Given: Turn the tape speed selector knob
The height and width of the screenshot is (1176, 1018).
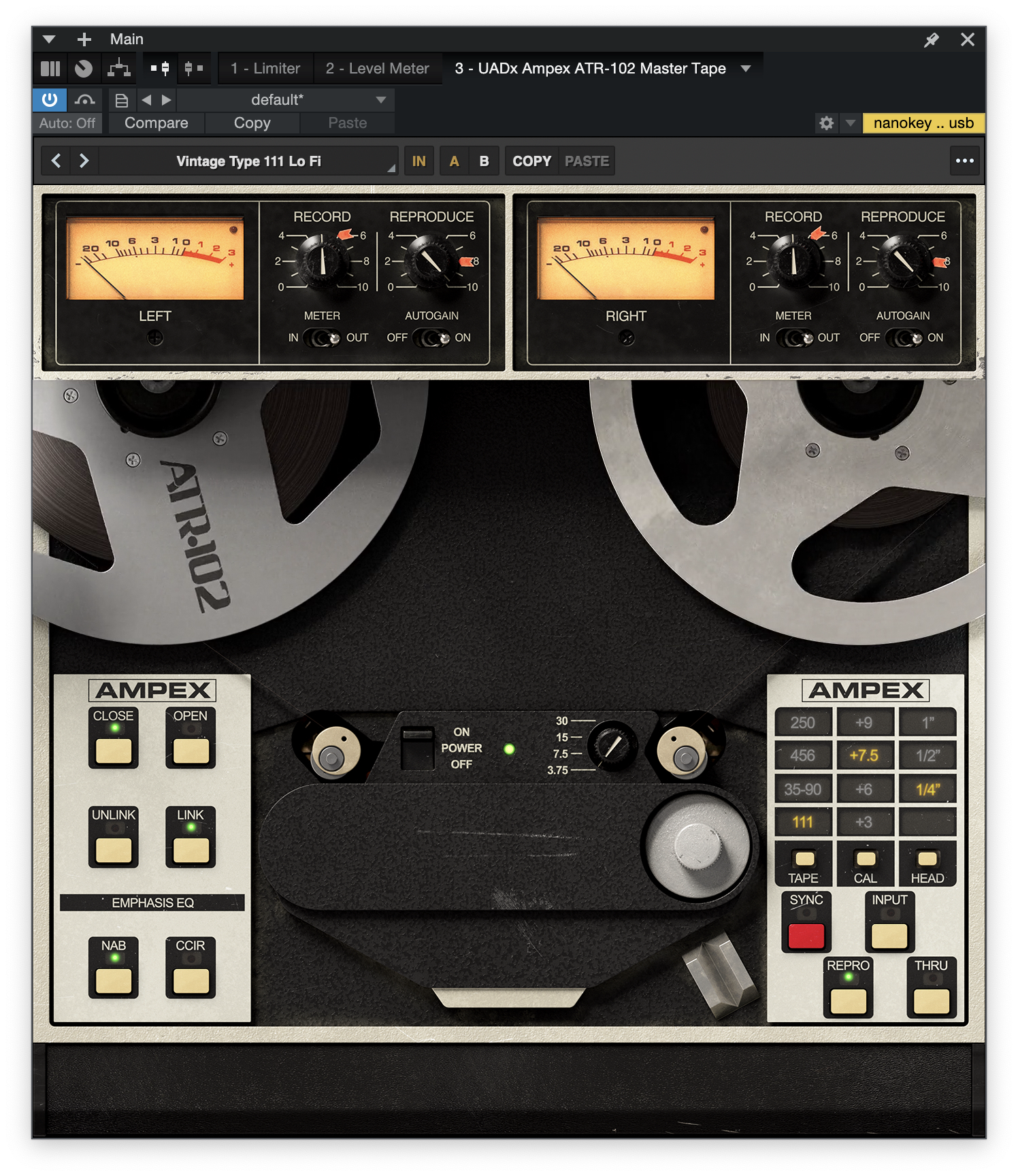Looking at the screenshot, I should point(612,746).
